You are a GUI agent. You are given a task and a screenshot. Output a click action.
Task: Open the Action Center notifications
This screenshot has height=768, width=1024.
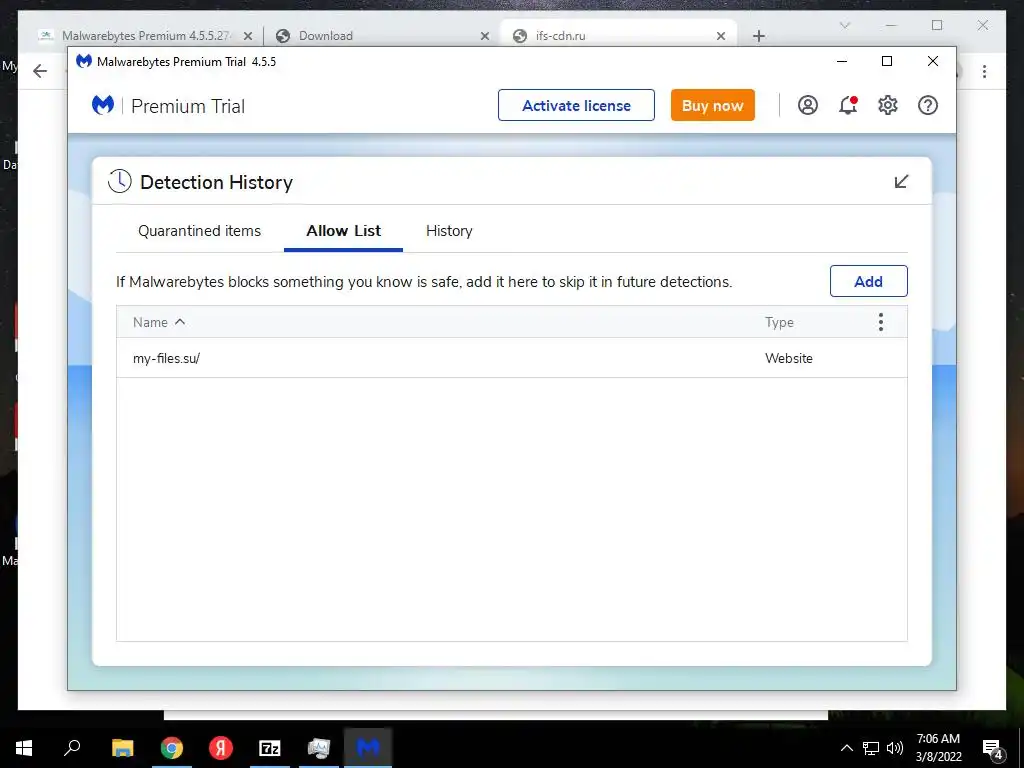993,748
